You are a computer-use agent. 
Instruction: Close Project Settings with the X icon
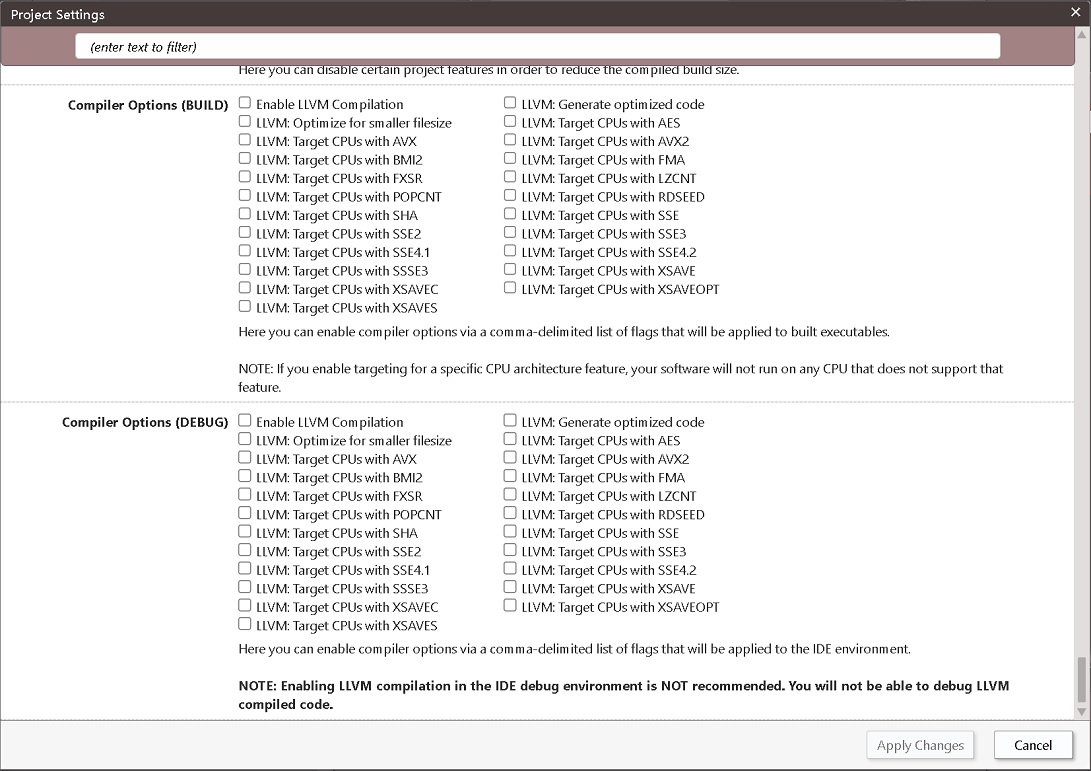pyautogui.click(x=1076, y=12)
